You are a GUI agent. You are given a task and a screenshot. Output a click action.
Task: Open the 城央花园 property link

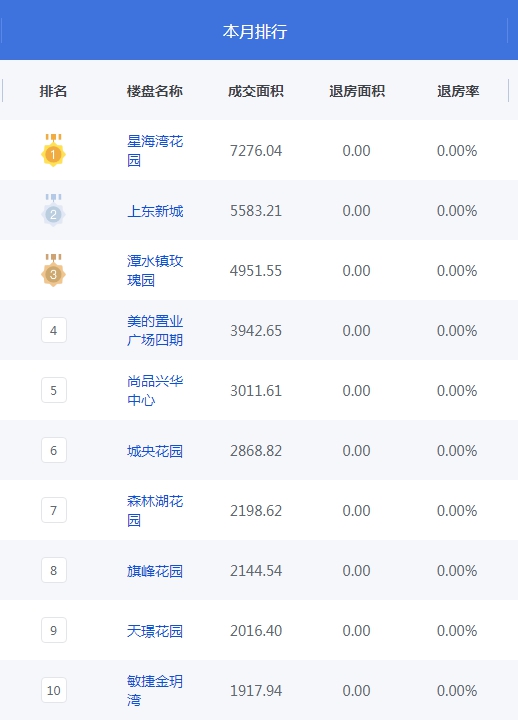pos(155,451)
